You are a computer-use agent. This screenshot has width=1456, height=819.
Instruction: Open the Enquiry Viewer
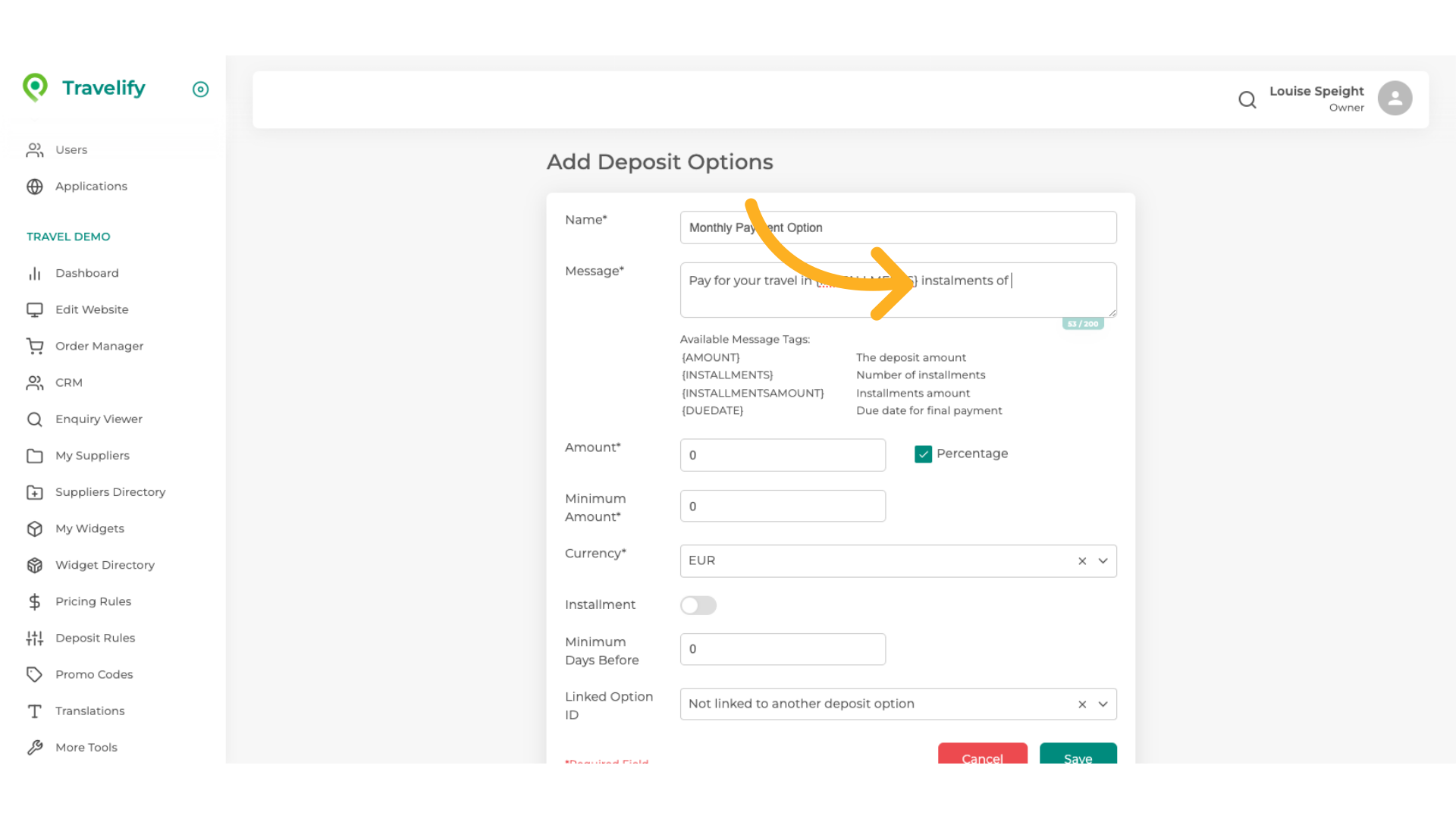[99, 419]
